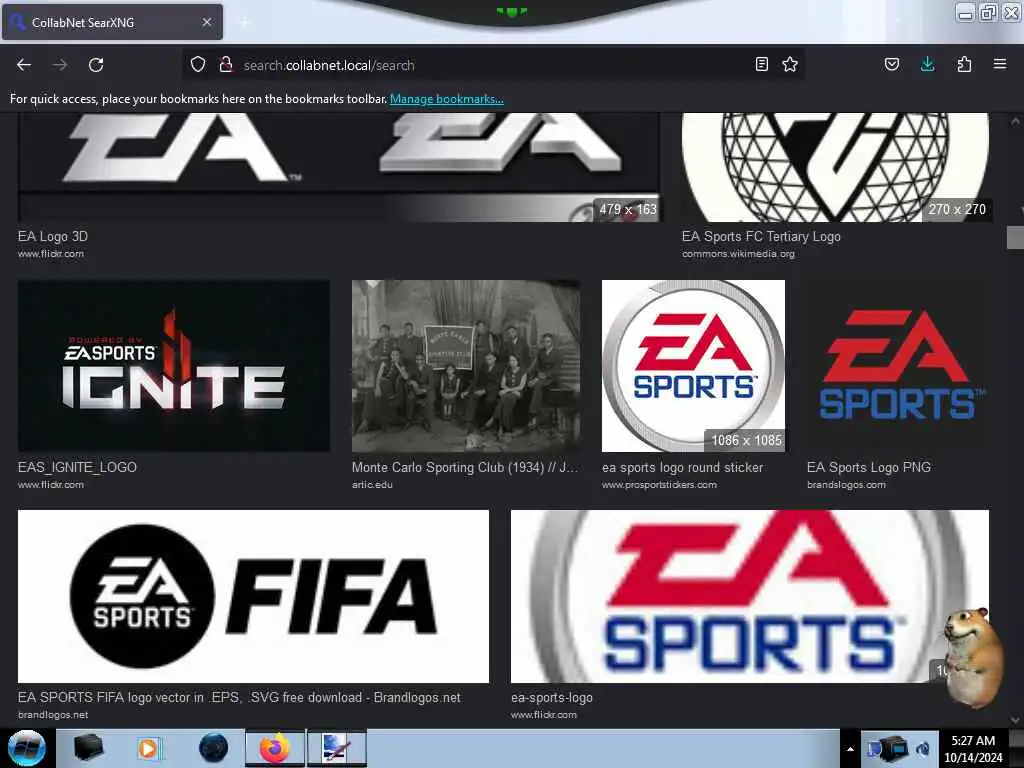Screen dimensions: 1024x768
Task: Select the CollabNet SearXNG tab
Action: point(112,22)
